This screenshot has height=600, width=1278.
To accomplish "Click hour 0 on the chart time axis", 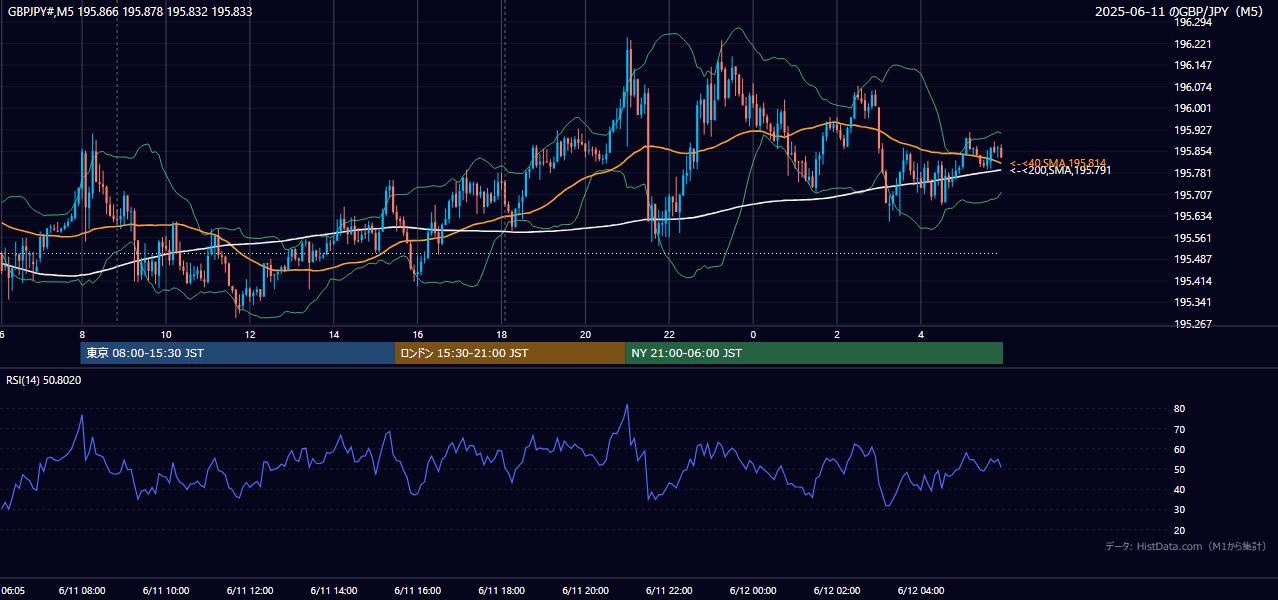I will pos(753,334).
